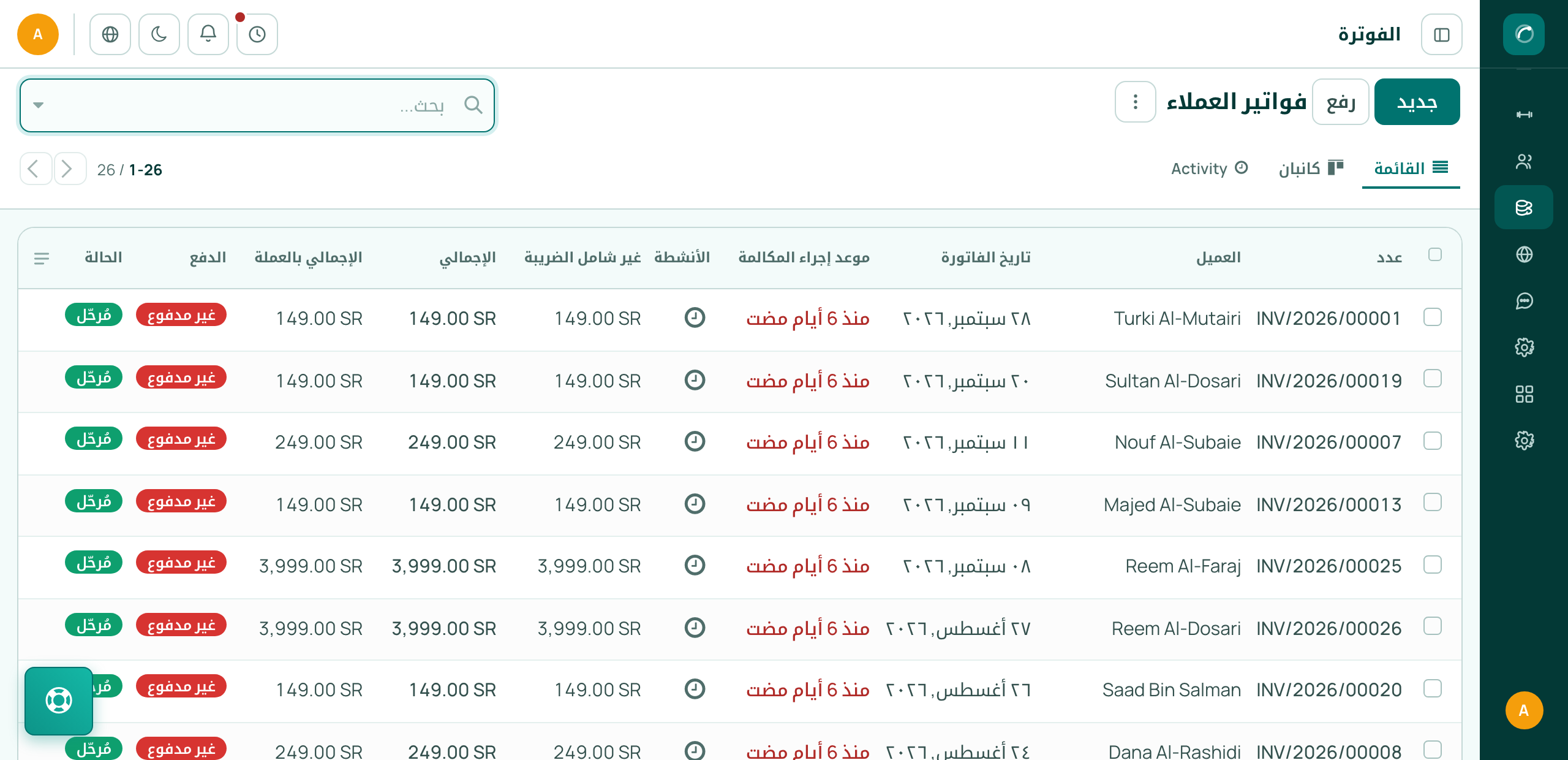1568x760 pixels.
Task: Open the top-left user avatar menu
Action: click(38, 34)
